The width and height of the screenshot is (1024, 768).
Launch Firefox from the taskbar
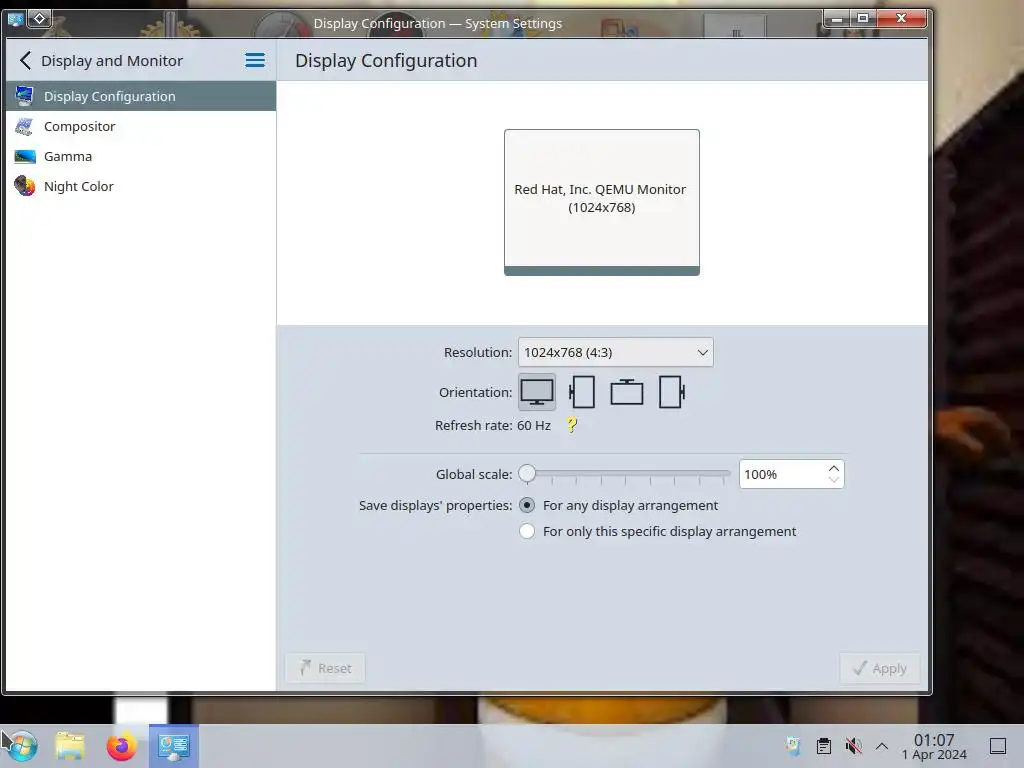point(121,746)
